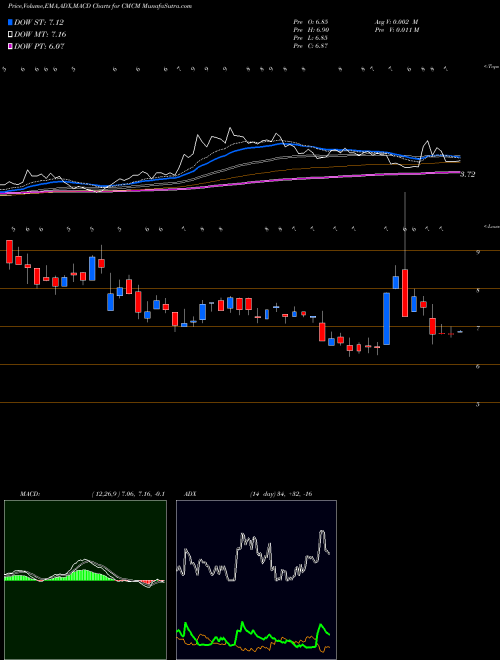Select the ADX values '(14 day) 34, +32, -16'
Image resolution: width=500 pixels, height=660 pixels.
pyautogui.click(x=280, y=494)
